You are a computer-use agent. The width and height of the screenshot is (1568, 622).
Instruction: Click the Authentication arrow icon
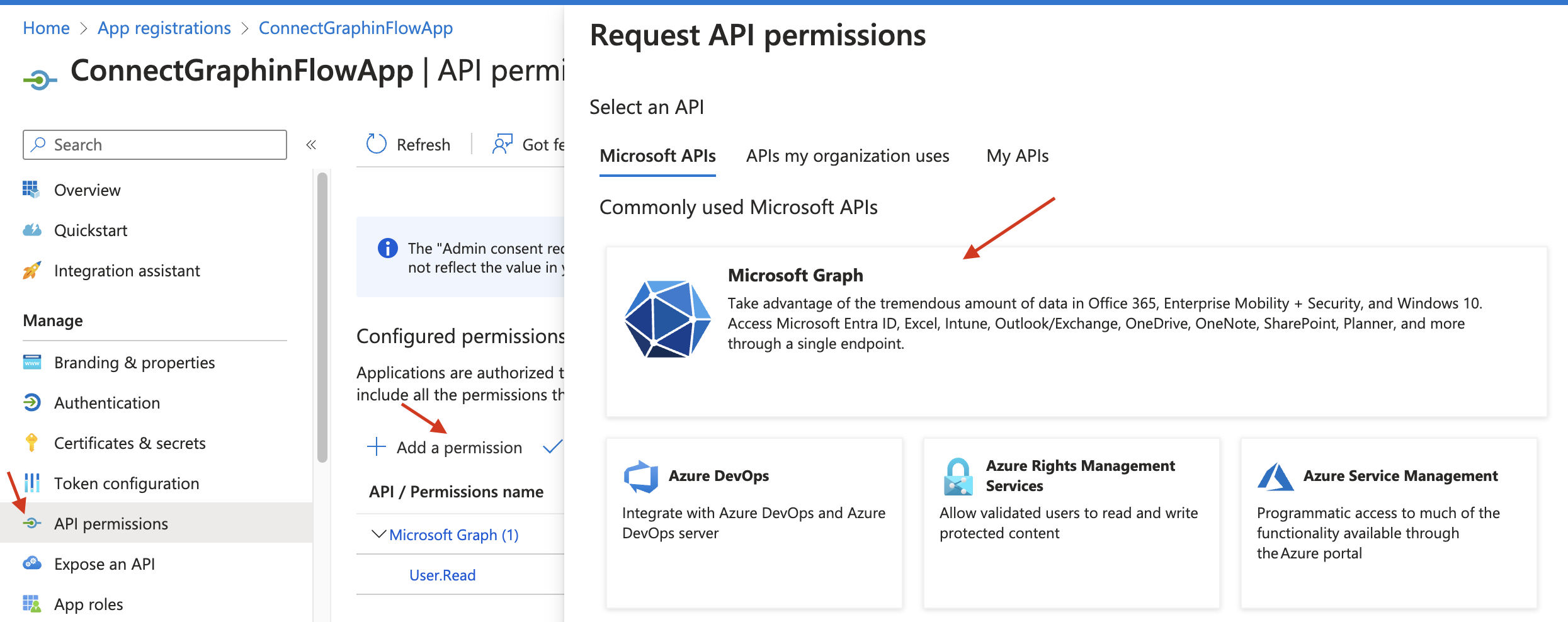pos(31,402)
